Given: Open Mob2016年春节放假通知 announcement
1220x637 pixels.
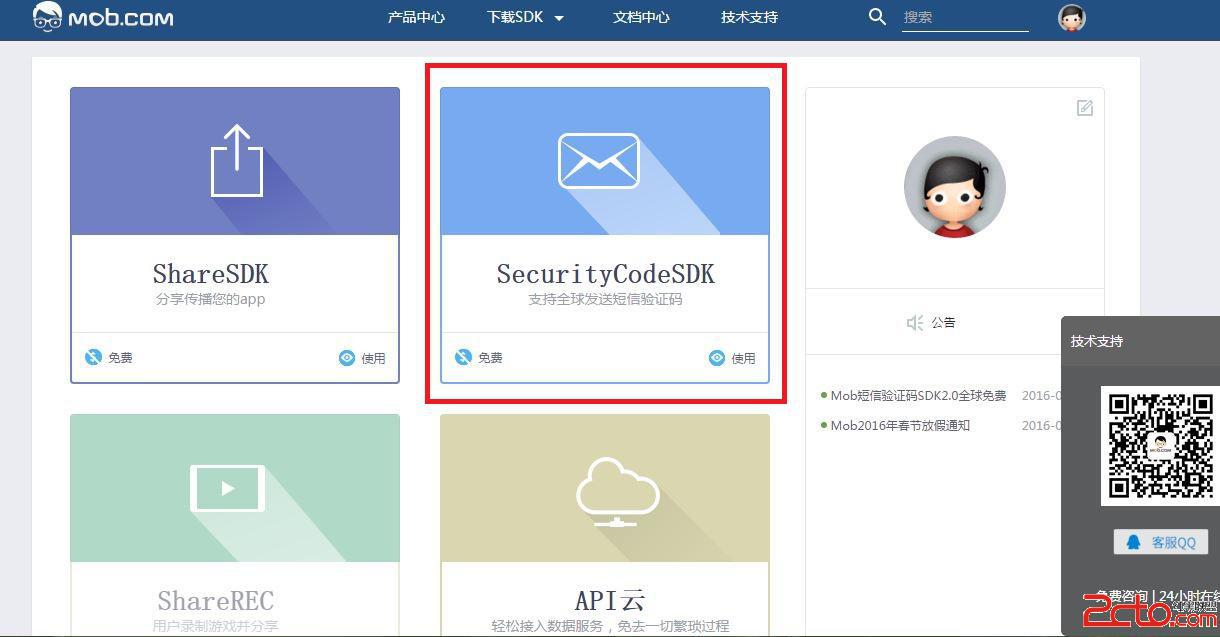Looking at the screenshot, I should 900,425.
